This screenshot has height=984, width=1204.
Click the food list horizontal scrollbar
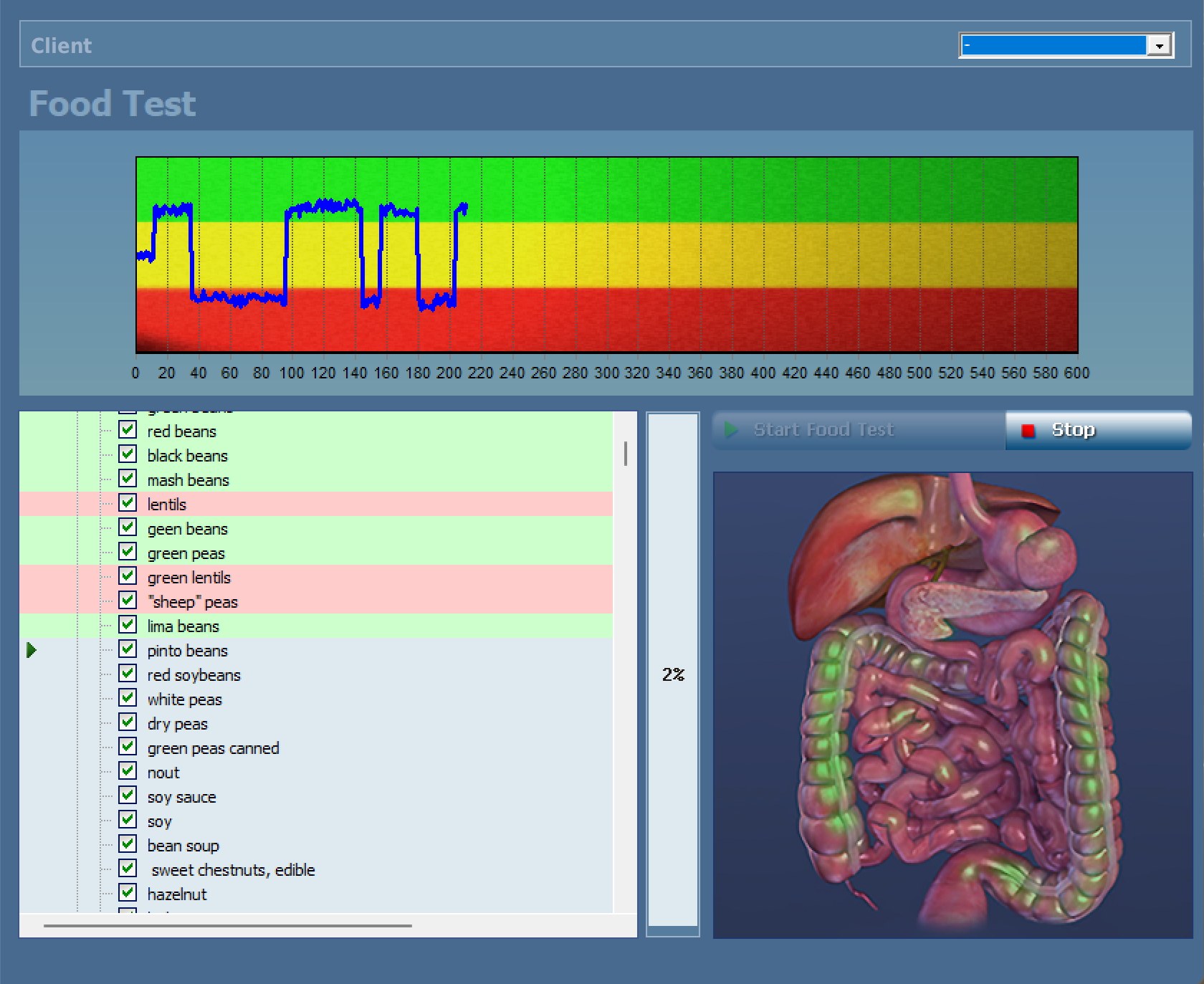click(x=228, y=926)
